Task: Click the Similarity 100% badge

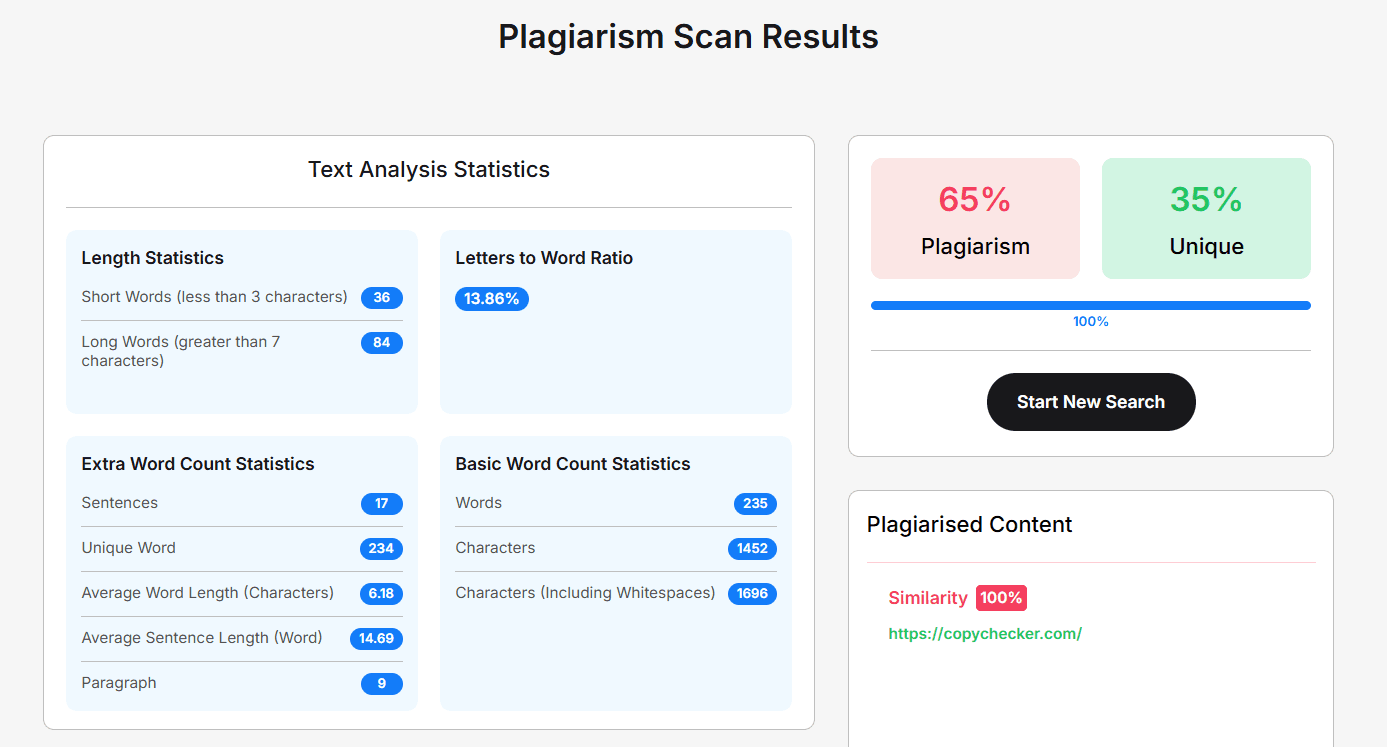Action: (x=1001, y=597)
